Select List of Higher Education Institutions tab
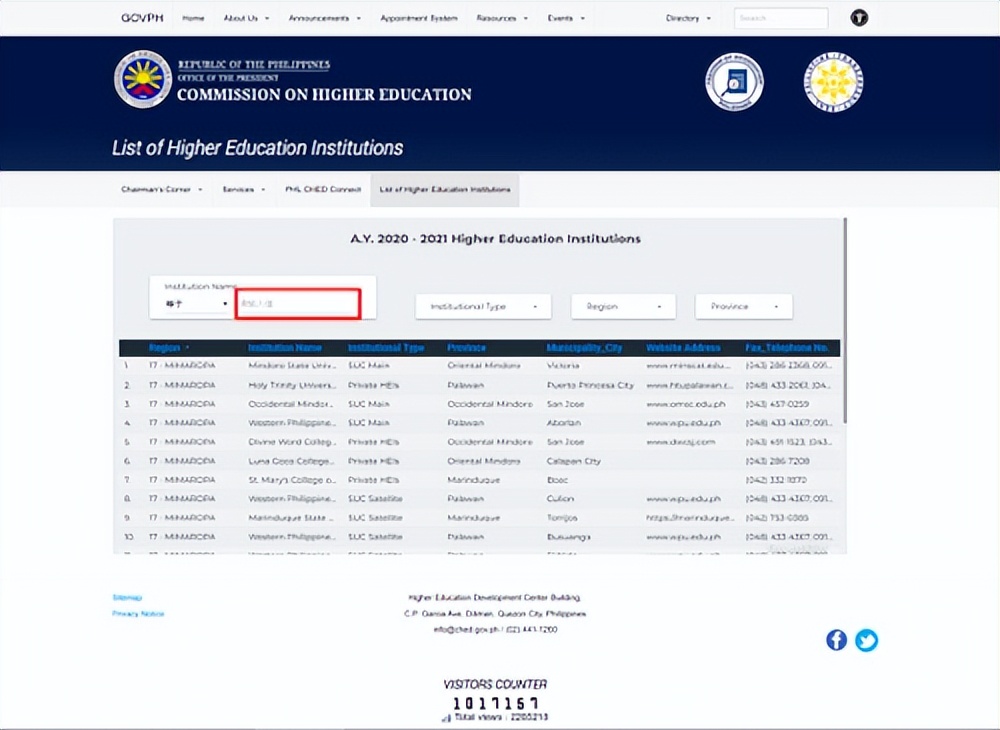 (x=444, y=189)
